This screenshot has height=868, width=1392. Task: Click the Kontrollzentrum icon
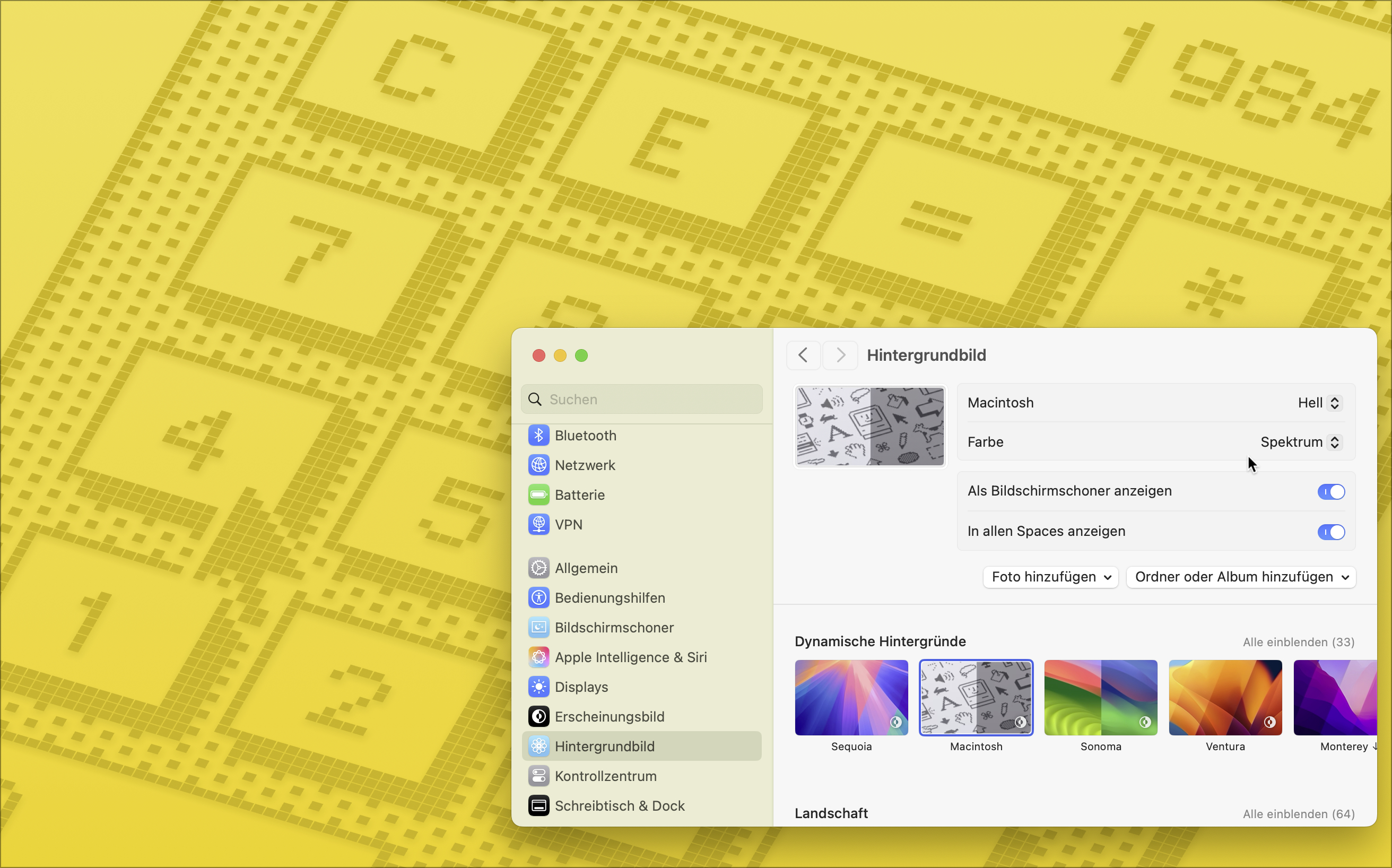pos(538,776)
